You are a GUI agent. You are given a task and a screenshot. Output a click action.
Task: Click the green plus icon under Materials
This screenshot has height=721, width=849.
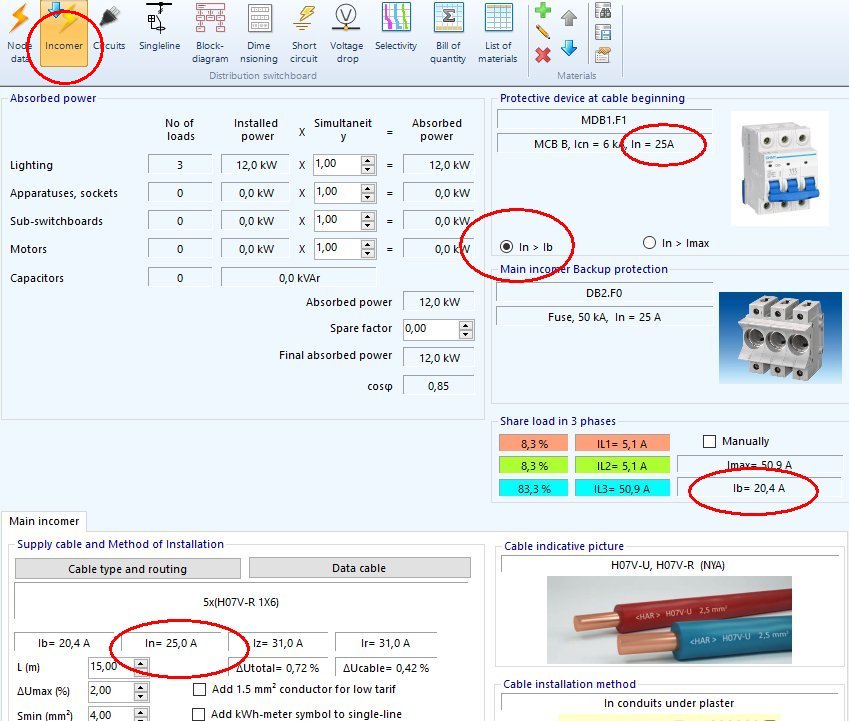coord(542,12)
